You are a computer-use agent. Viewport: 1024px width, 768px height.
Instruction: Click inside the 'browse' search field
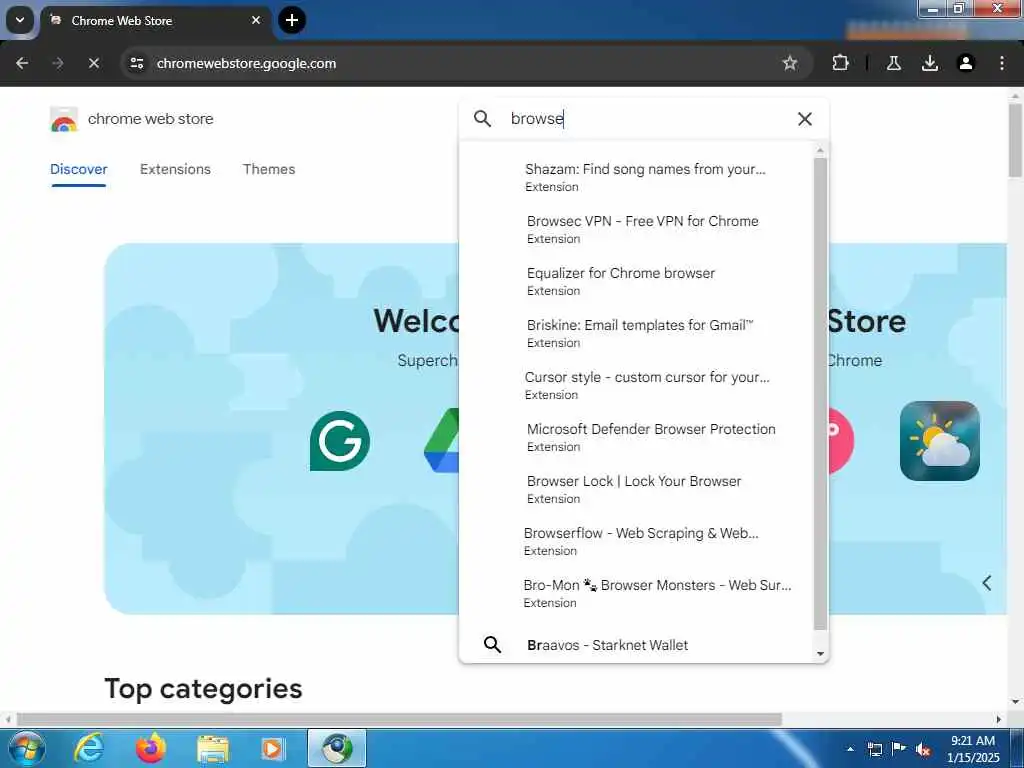click(x=643, y=119)
